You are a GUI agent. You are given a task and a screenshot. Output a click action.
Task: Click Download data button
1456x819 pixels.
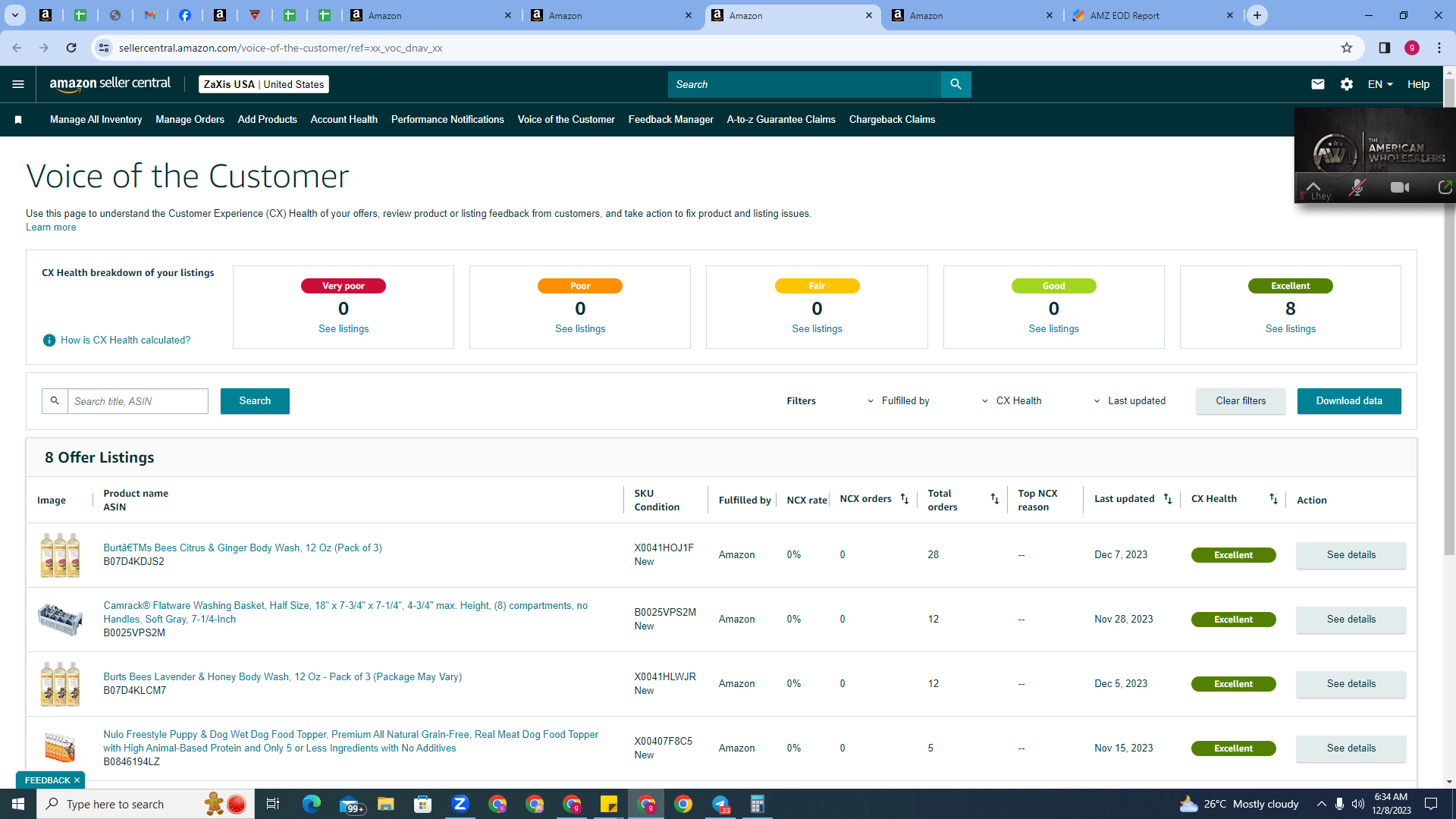(1349, 401)
